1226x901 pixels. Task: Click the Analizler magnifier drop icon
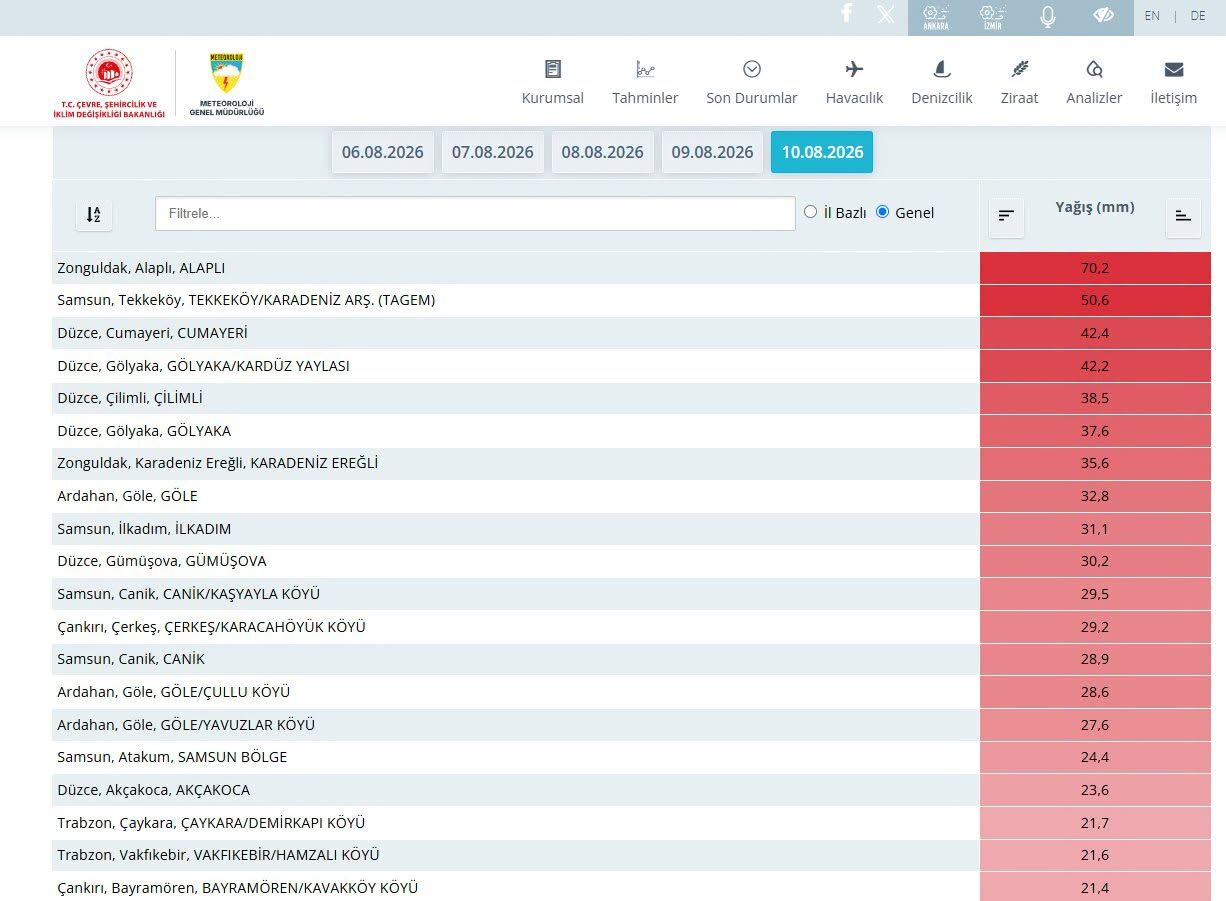click(x=1094, y=69)
